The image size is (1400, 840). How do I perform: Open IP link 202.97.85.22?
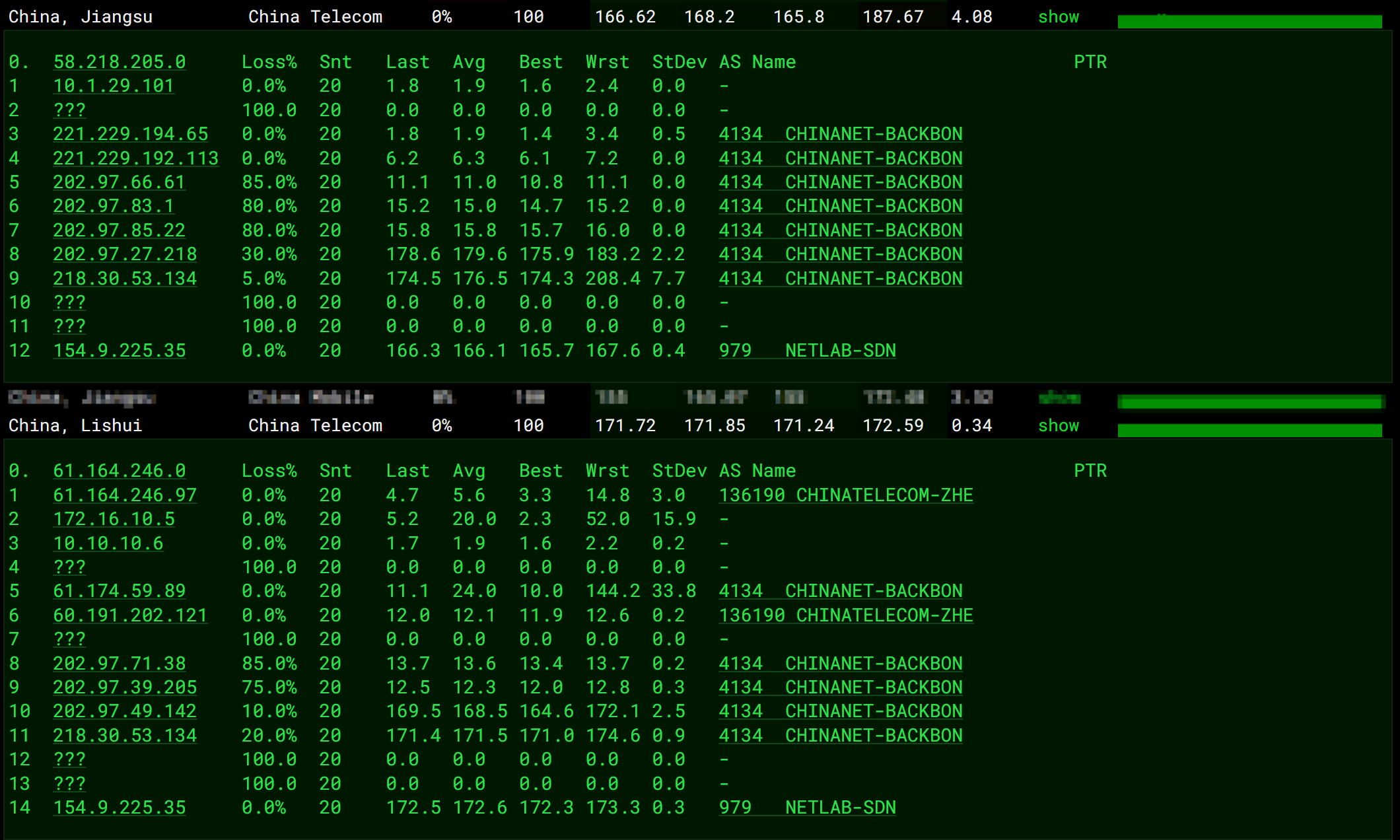120,230
